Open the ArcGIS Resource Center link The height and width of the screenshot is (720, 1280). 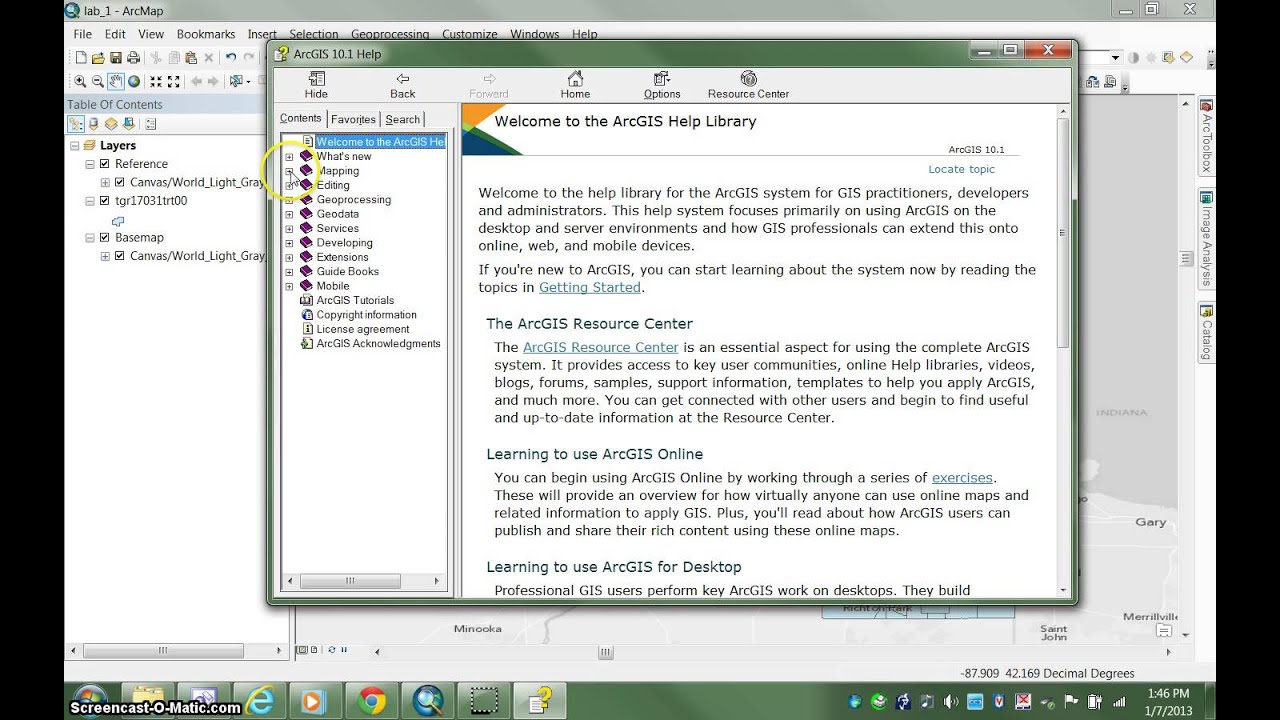point(600,347)
